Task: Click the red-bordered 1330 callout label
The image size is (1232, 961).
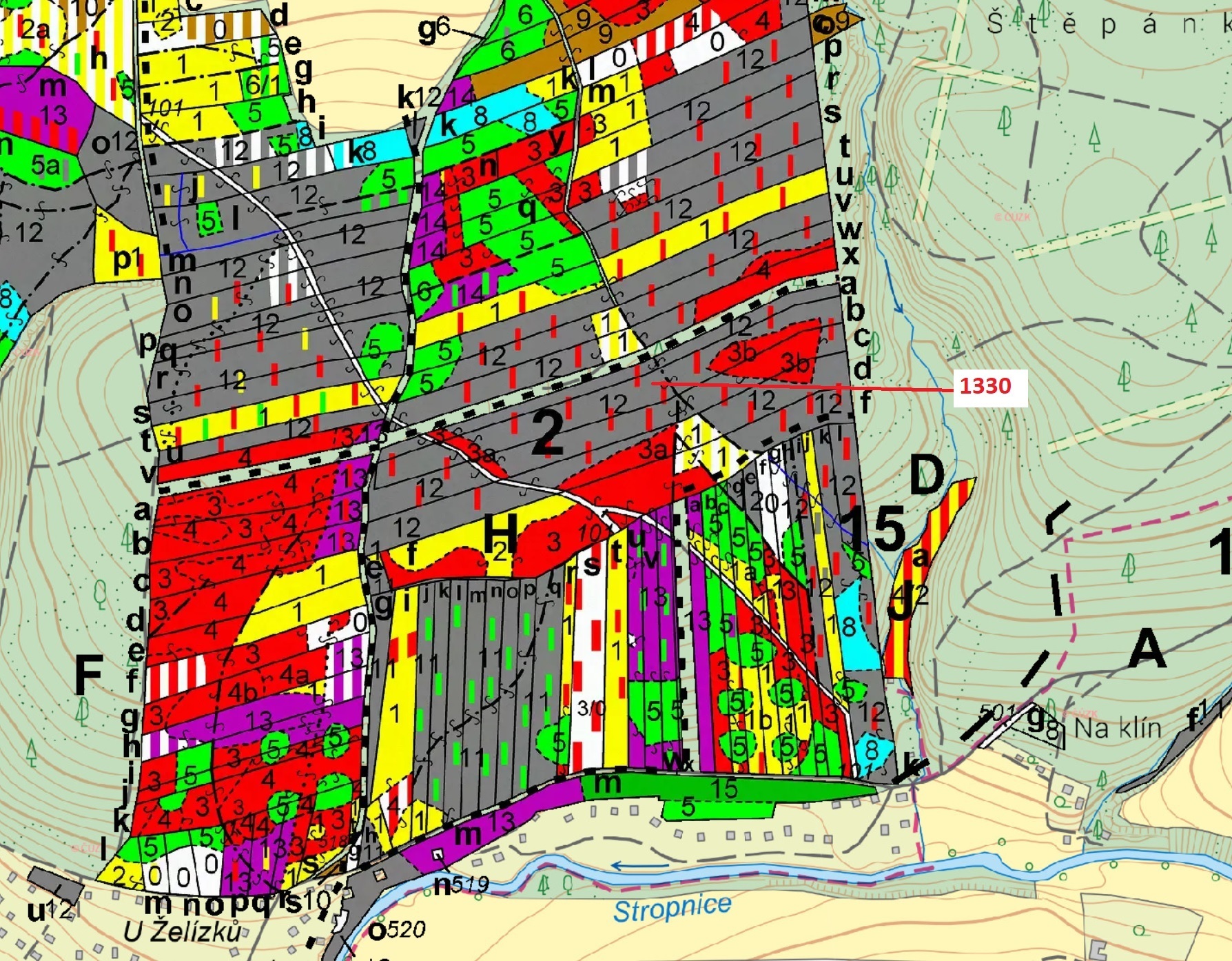Action: (985, 385)
